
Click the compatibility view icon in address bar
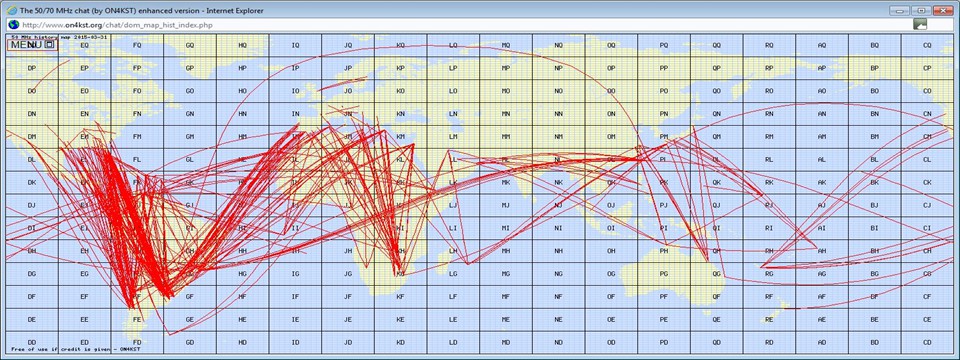tap(920, 24)
